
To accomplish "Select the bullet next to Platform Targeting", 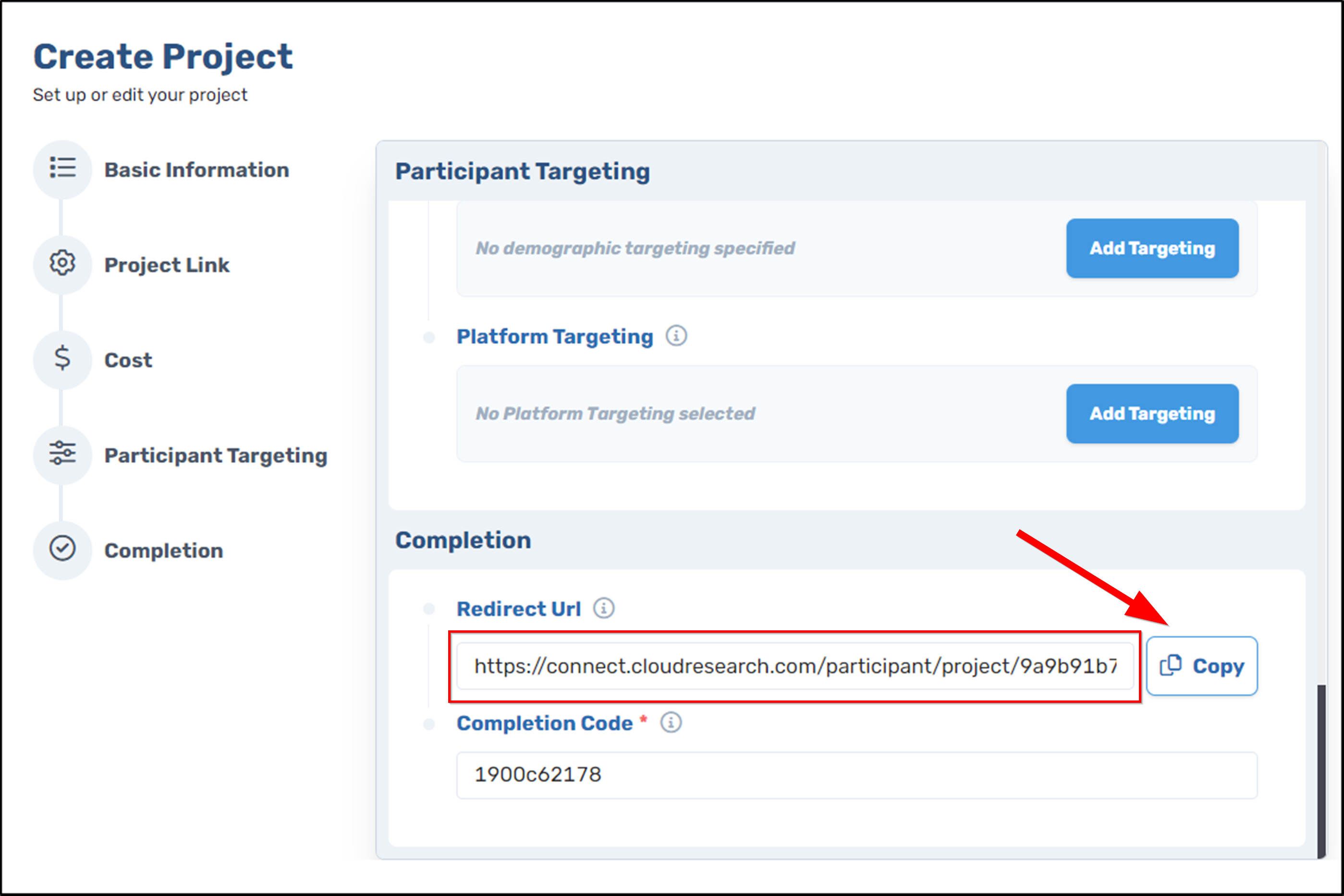I will 429,337.
